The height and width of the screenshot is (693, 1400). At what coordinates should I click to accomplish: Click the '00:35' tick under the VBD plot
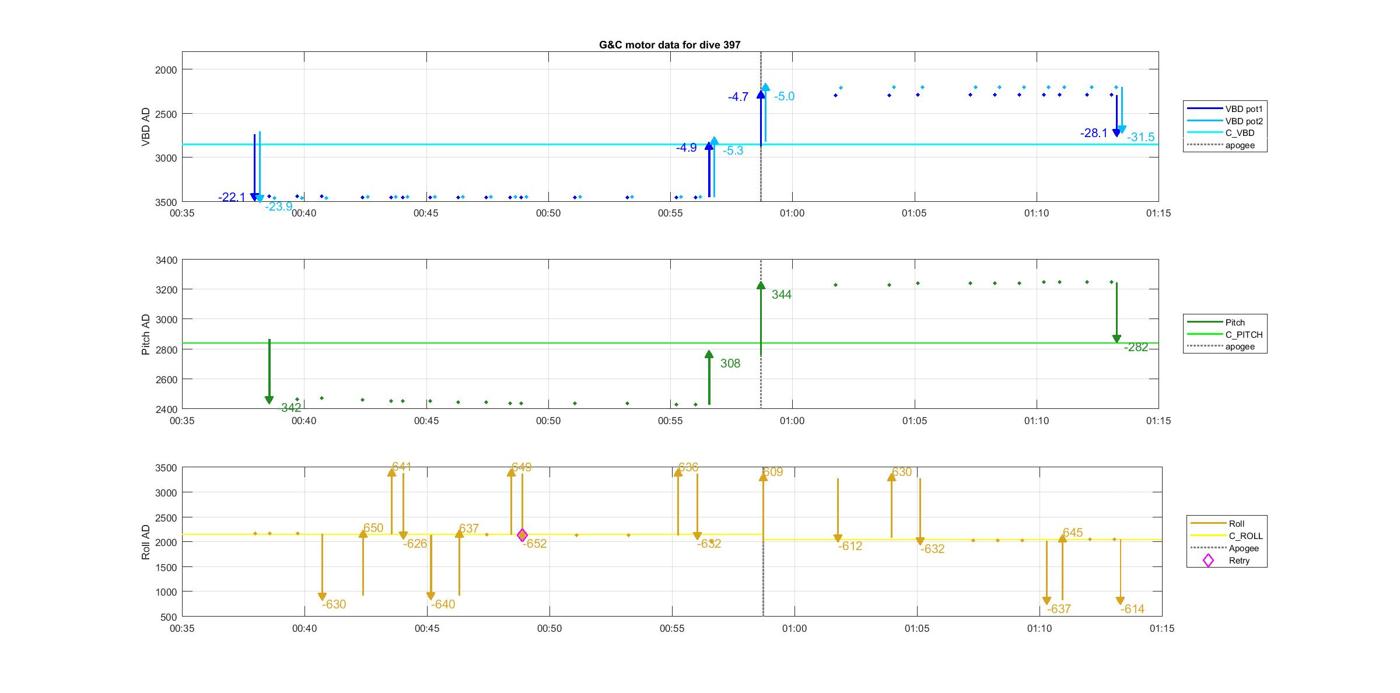click(x=182, y=213)
